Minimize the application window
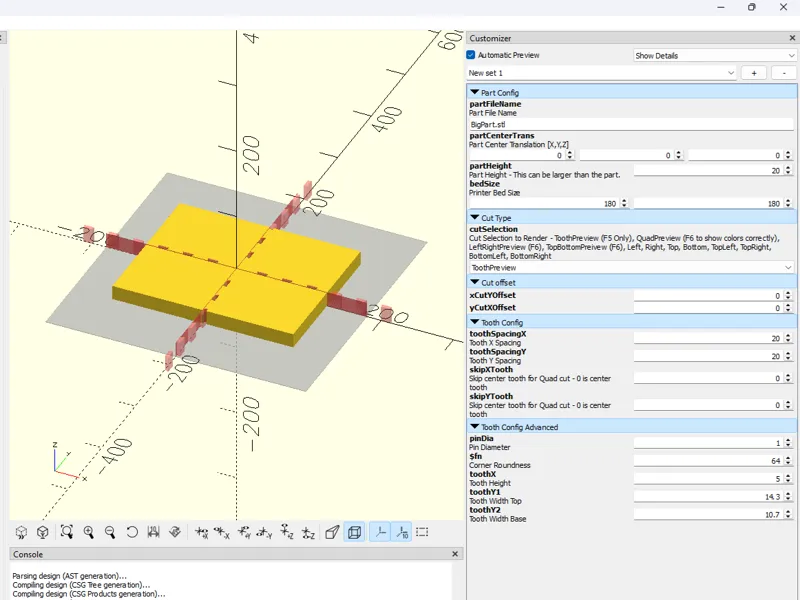800x600 pixels. pyautogui.click(x=721, y=7)
